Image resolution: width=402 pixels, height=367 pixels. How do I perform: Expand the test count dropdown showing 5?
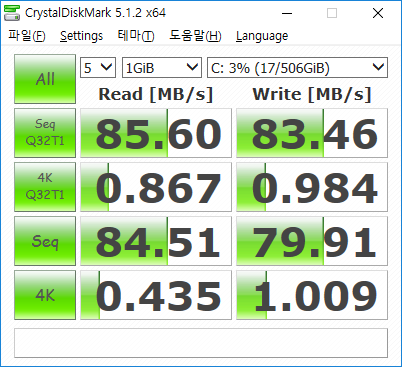tap(98, 68)
